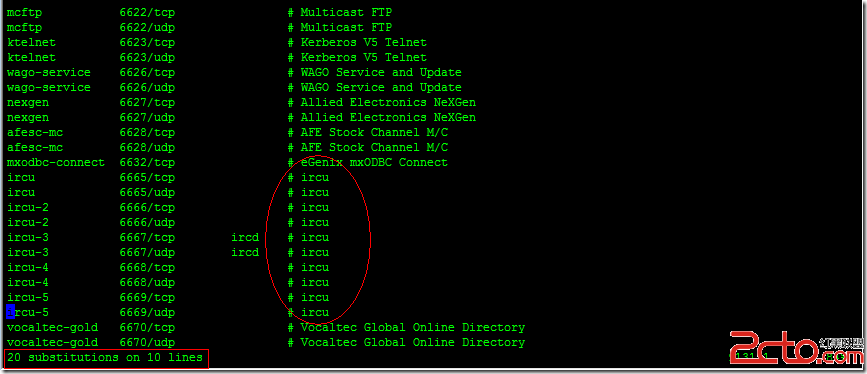Click "ktelnet" on the 6623/tcp row
This screenshot has height=374, width=867.
(32, 43)
